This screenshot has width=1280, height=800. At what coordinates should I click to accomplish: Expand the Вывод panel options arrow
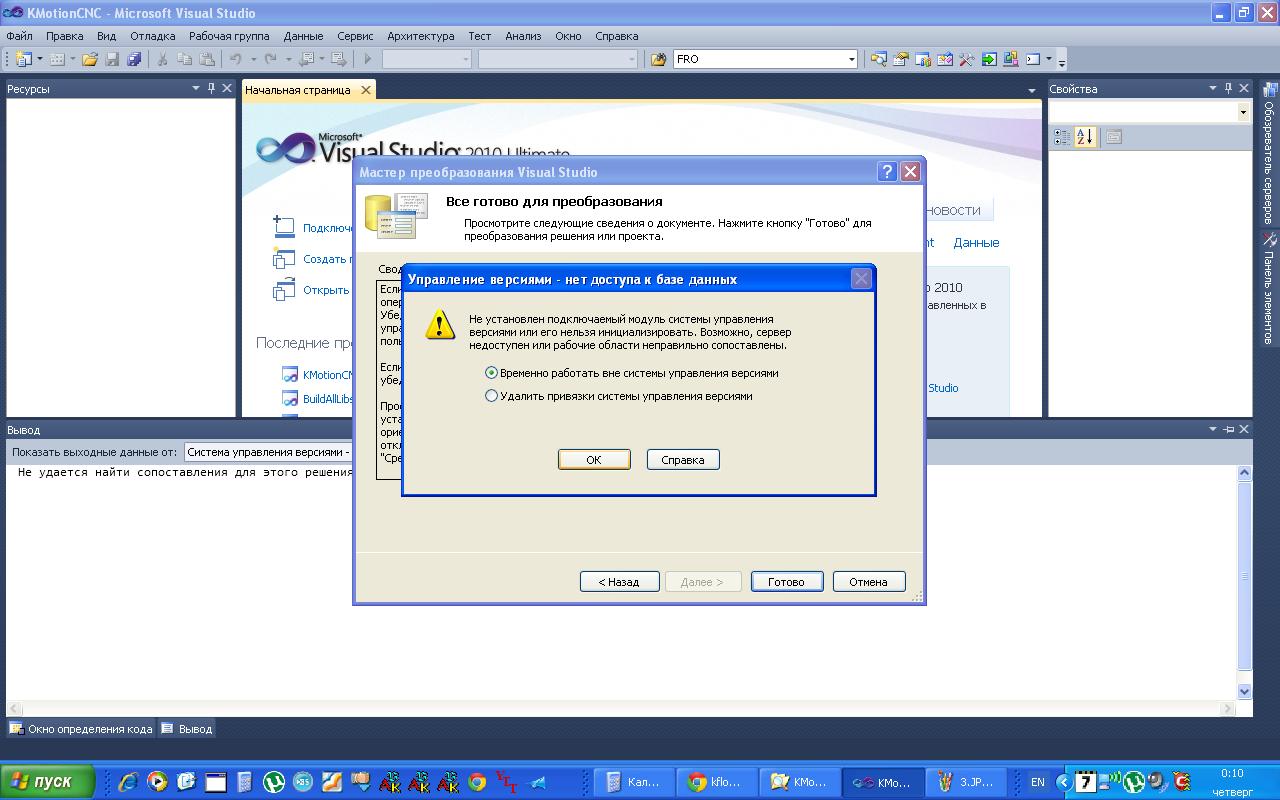coord(1213,429)
